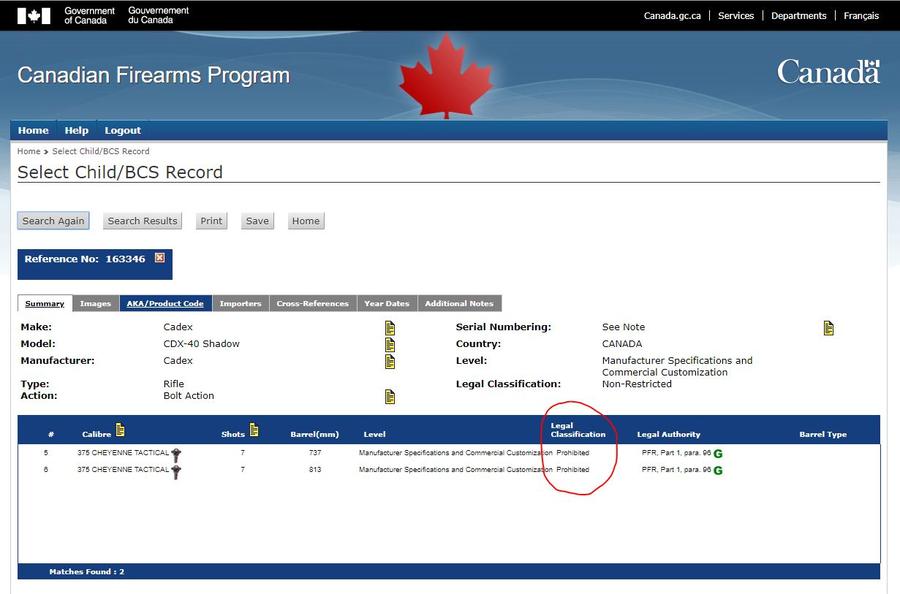This screenshot has height=594, width=900.
Task: Click the Bolt Action value
Action: [x=189, y=395]
